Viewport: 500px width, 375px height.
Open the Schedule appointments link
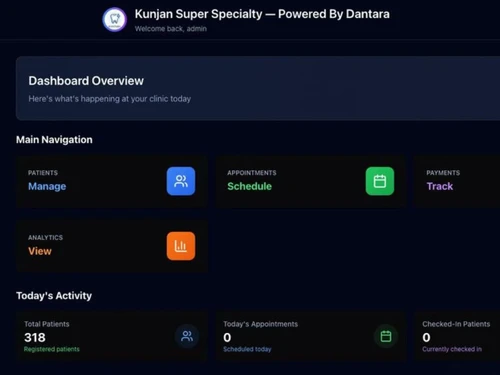click(249, 186)
